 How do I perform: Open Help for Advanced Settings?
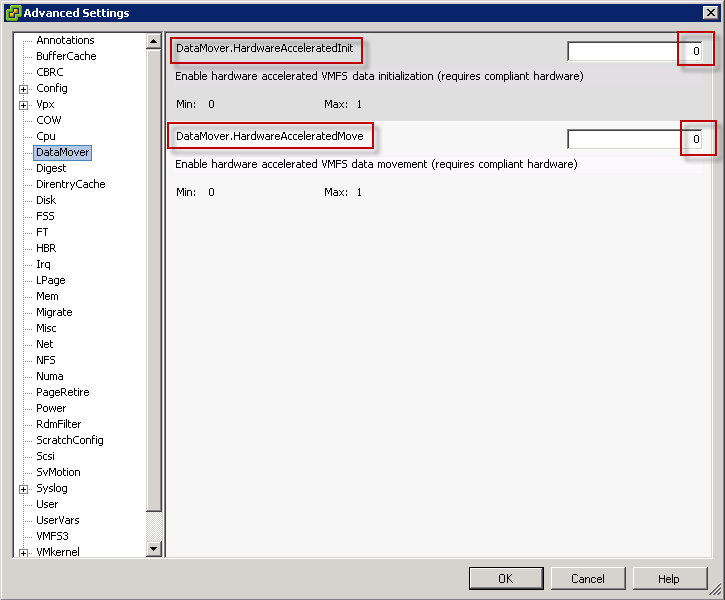[669, 578]
